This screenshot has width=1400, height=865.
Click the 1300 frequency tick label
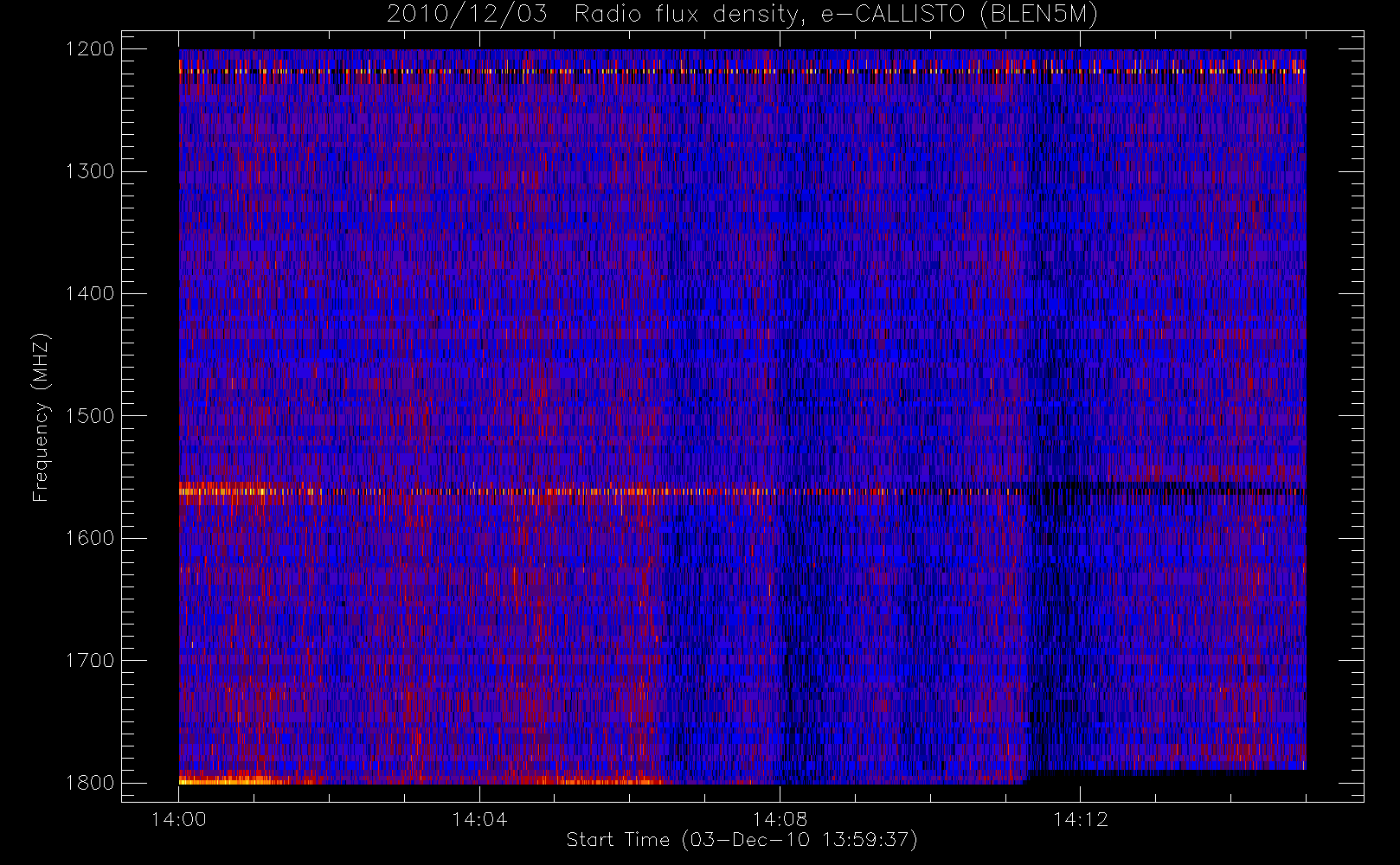click(x=90, y=171)
